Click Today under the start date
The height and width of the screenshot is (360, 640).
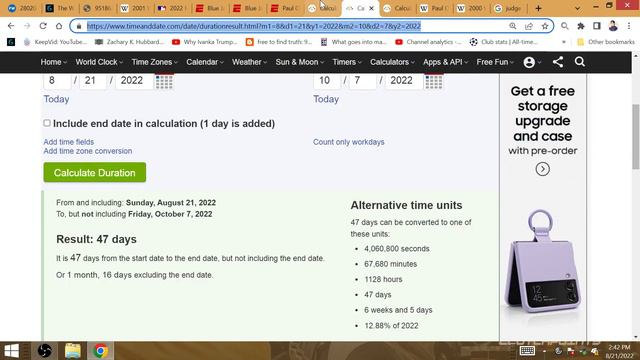click(x=56, y=99)
